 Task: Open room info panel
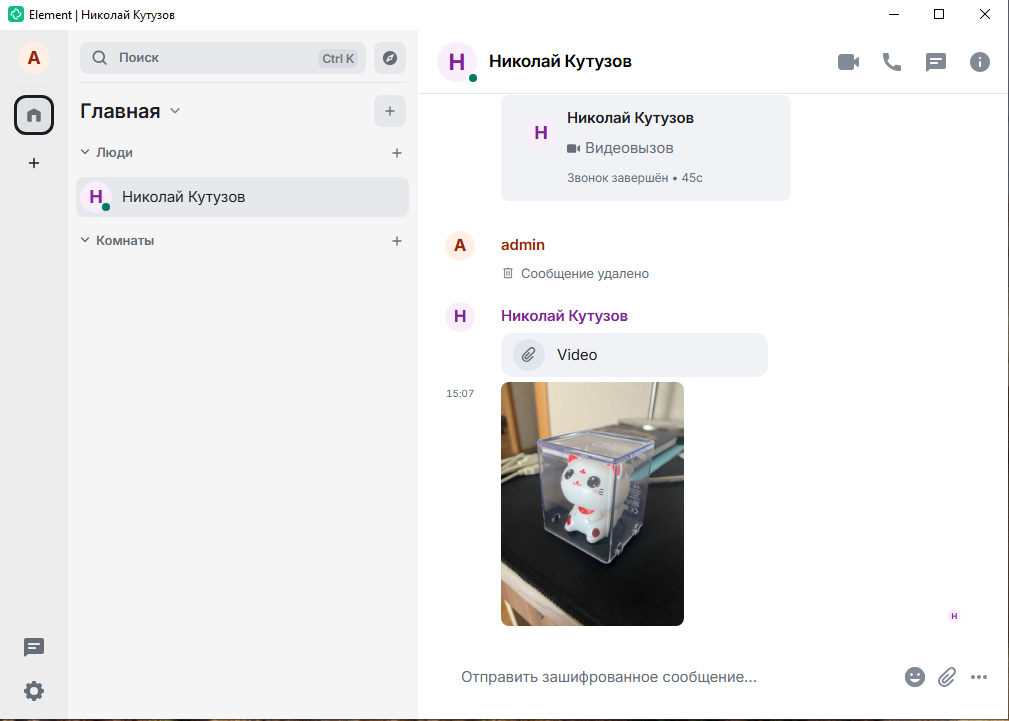point(980,62)
